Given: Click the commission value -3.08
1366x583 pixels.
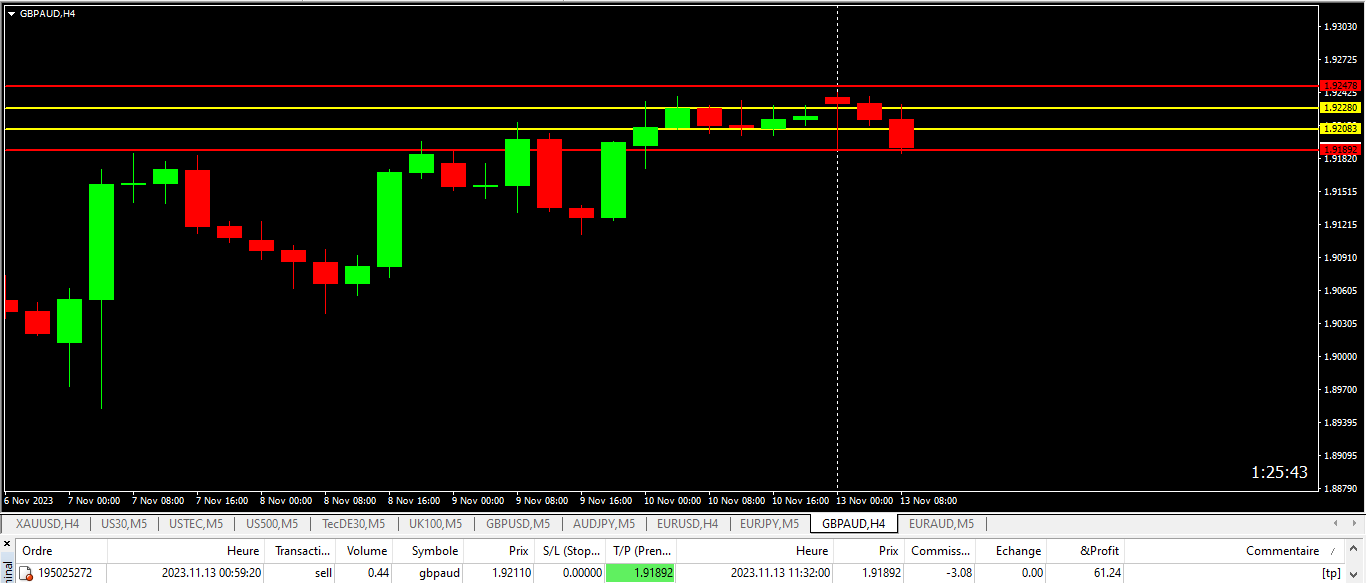Looking at the screenshot, I should point(957,573).
